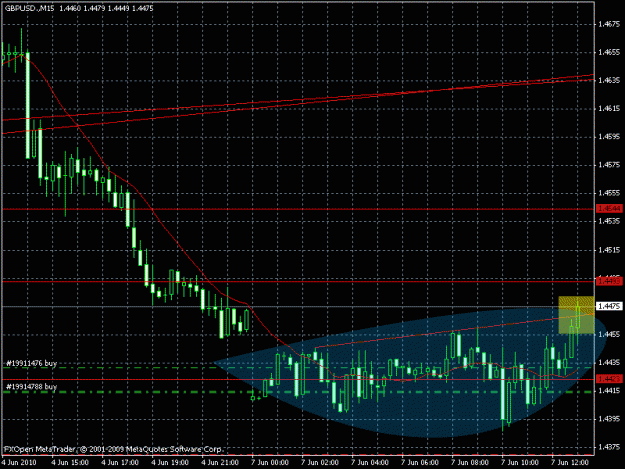Viewport: 625px width, 469px height.
Task: Click the 1.4395 price axis label
Action: click(x=609, y=419)
